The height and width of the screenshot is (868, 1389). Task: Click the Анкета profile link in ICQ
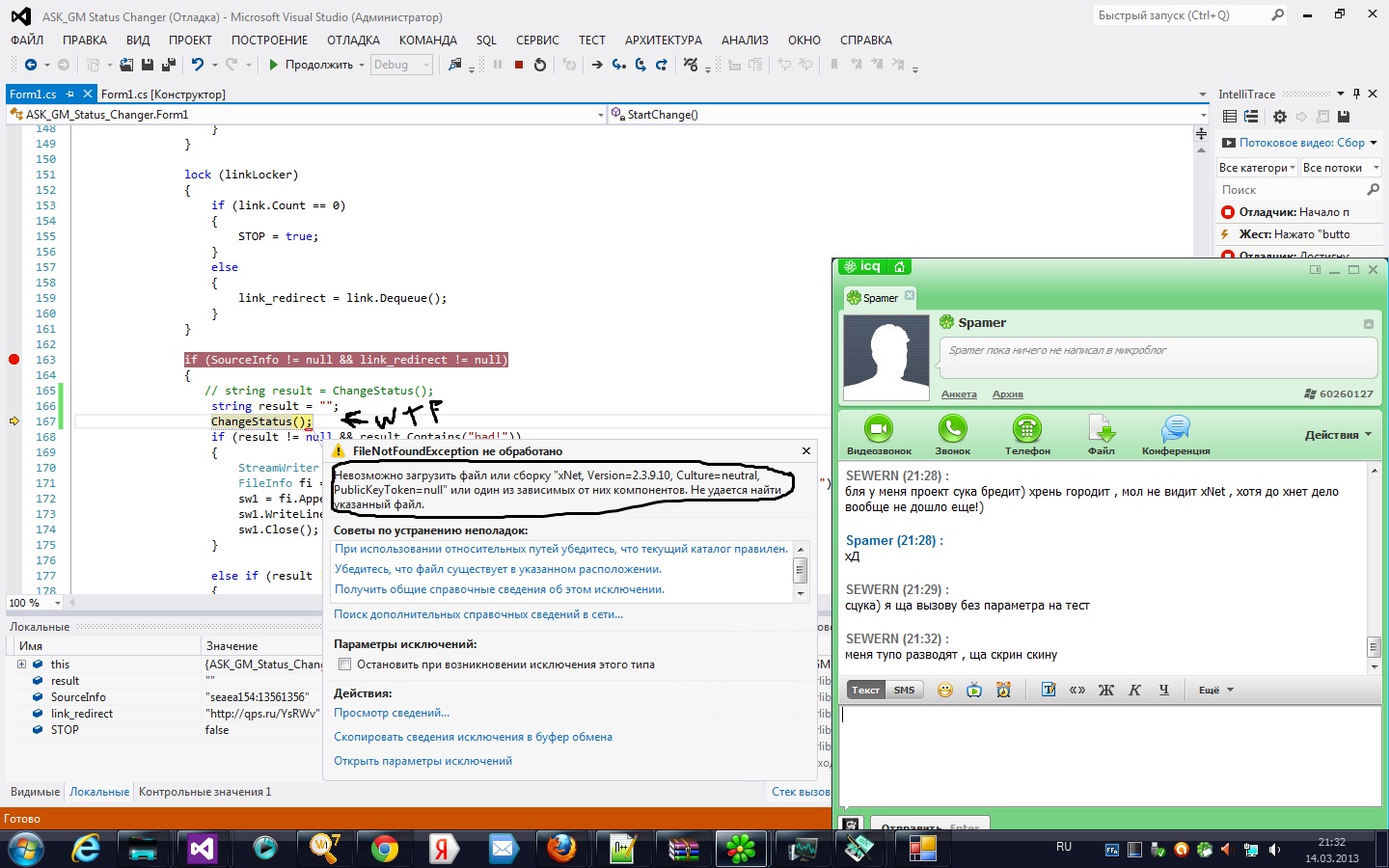click(x=959, y=393)
